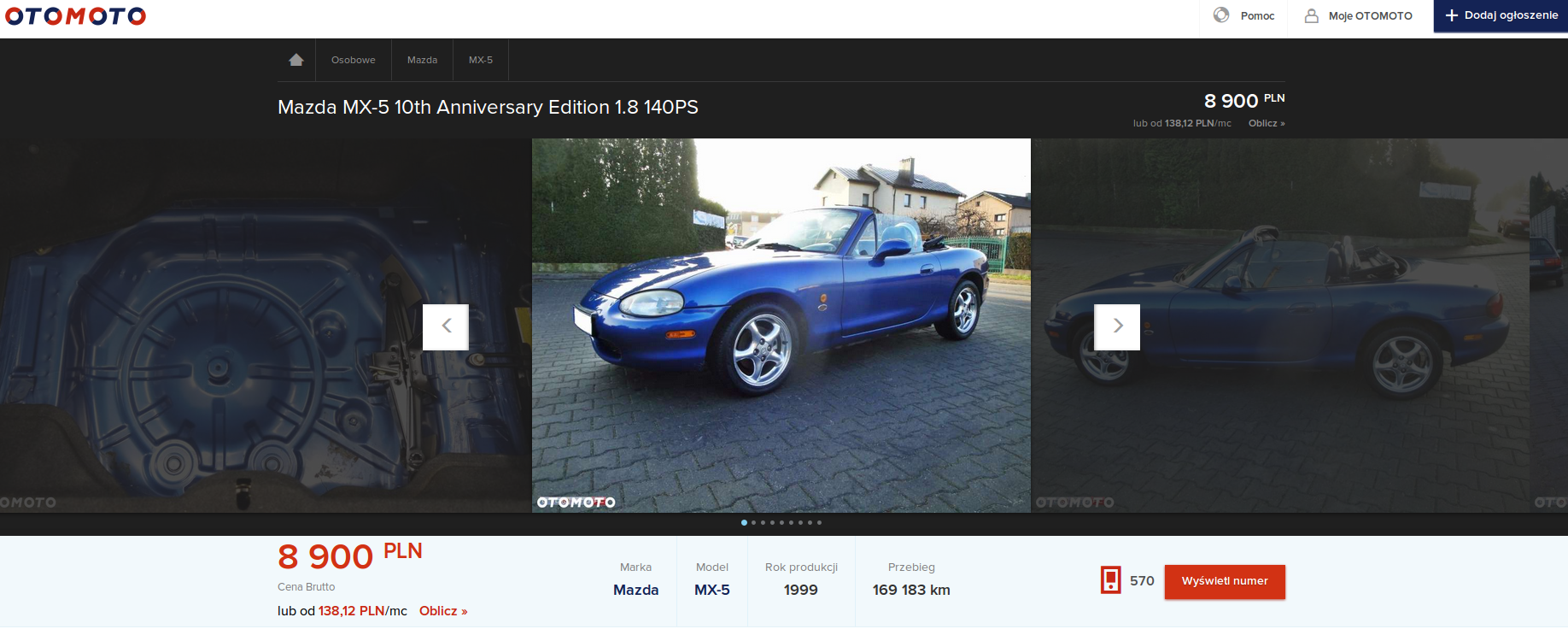Open Marka value Mazda link

[x=636, y=590]
